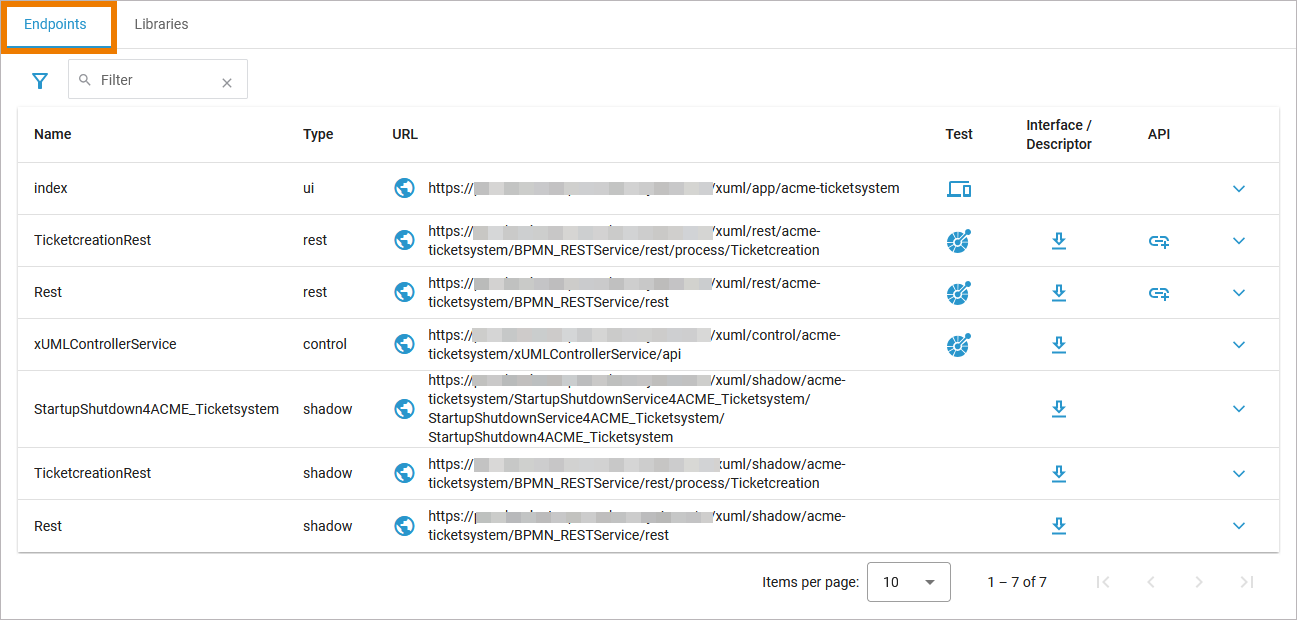
Task: Expand the xUMLControllerService row details
Action: tap(1239, 345)
